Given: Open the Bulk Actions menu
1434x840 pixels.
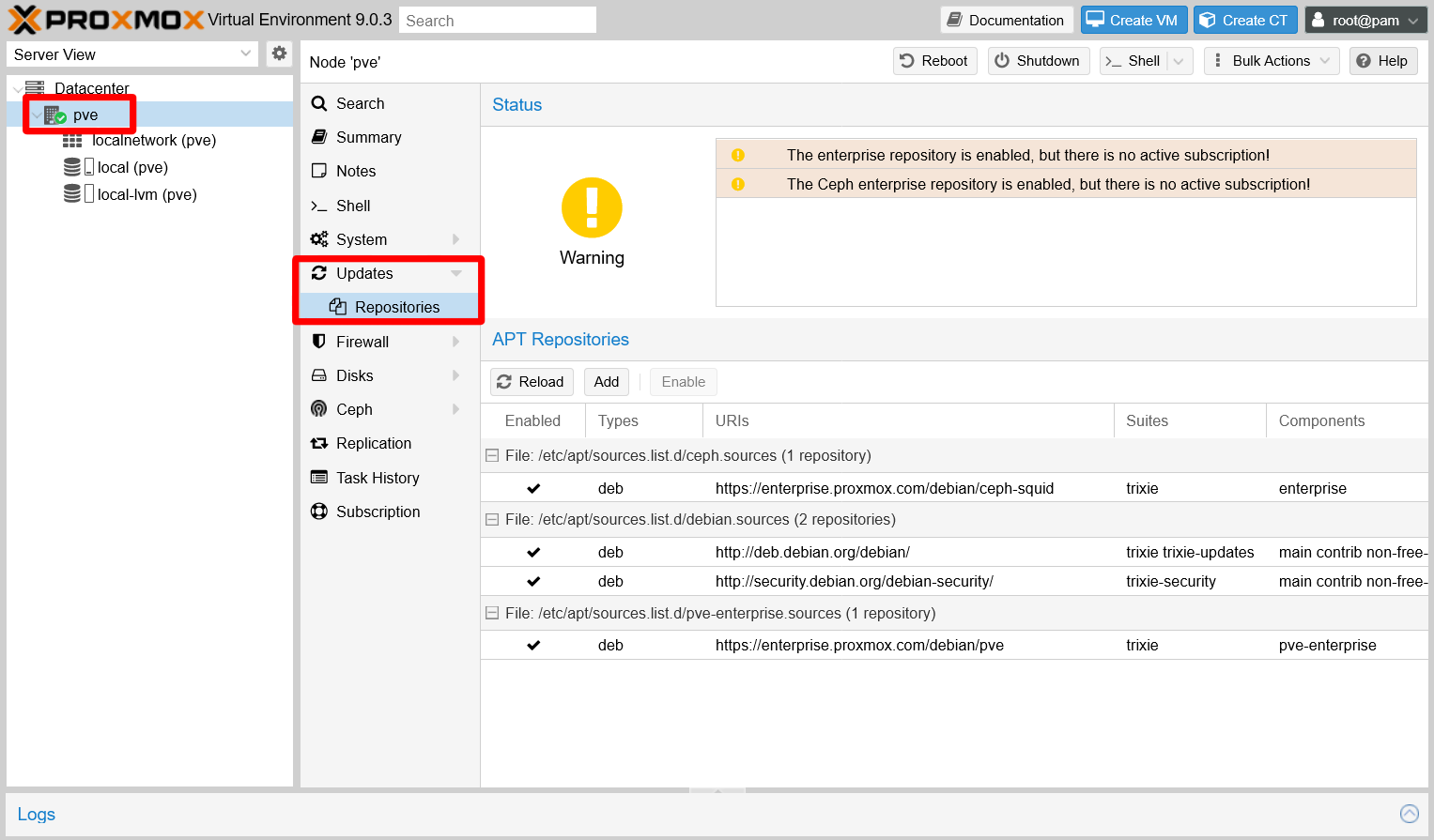Looking at the screenshot, I should (1271, 60).
